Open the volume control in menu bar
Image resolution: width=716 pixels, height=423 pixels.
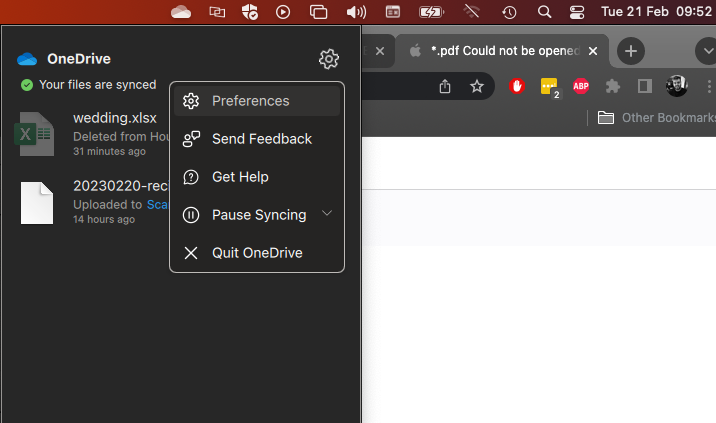pyautogui.click(x=356, y=12)
